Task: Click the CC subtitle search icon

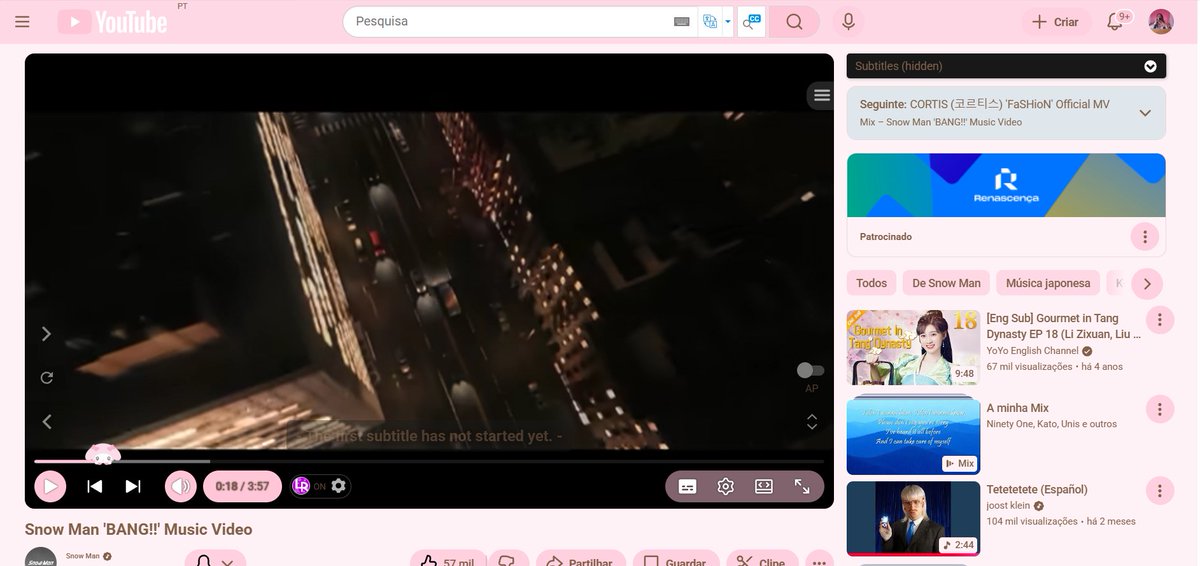Action: click(x=752, y=22)
